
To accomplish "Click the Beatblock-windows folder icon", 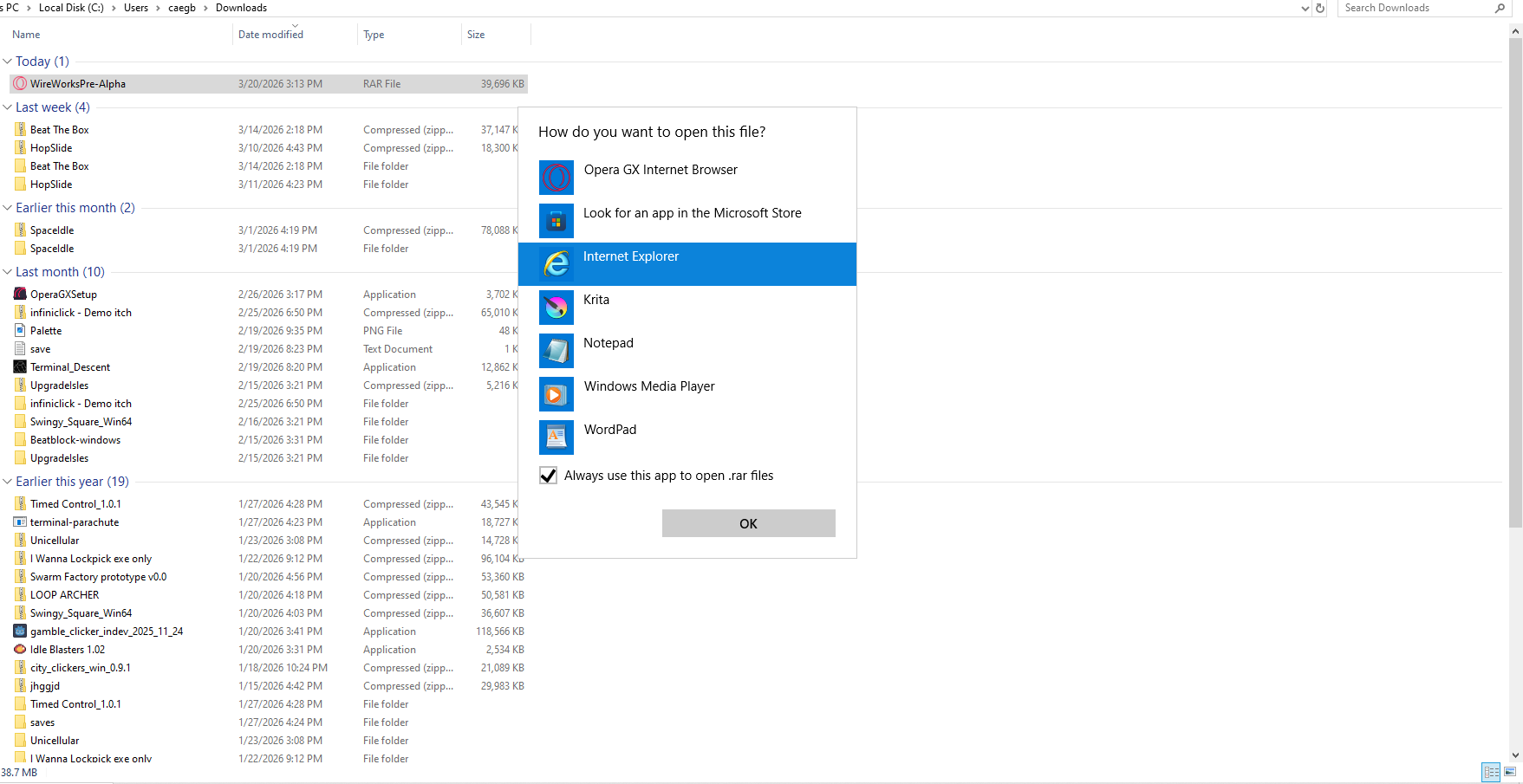I will click(20, 440).
